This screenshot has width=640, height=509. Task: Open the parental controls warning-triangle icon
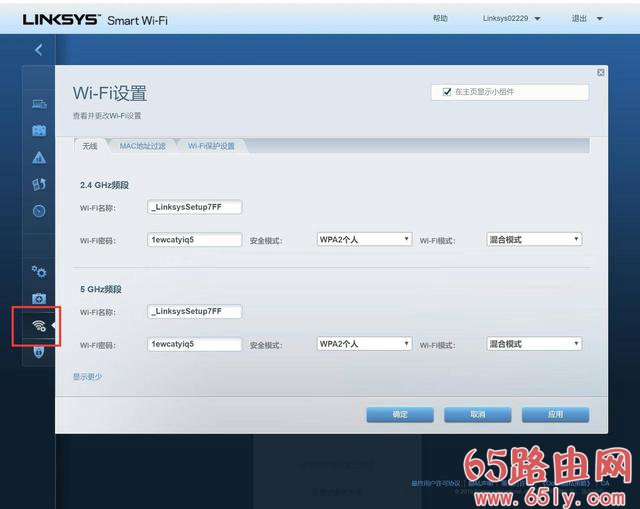pos(39,157)
